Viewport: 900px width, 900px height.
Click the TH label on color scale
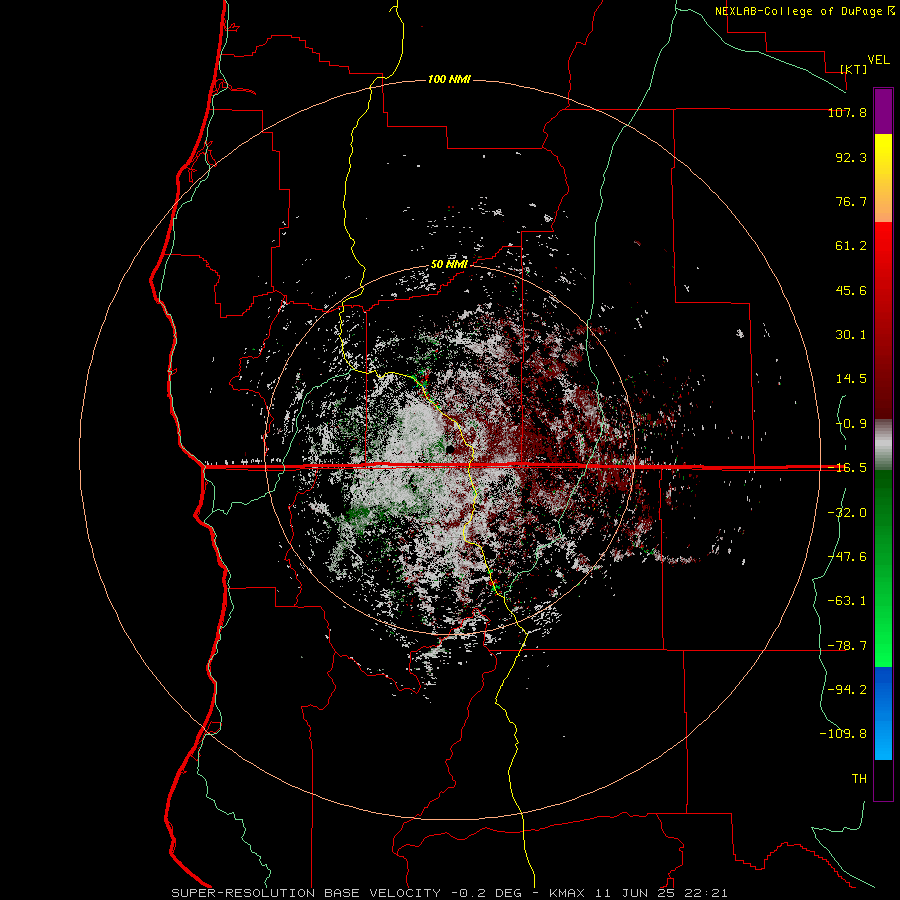859,779
